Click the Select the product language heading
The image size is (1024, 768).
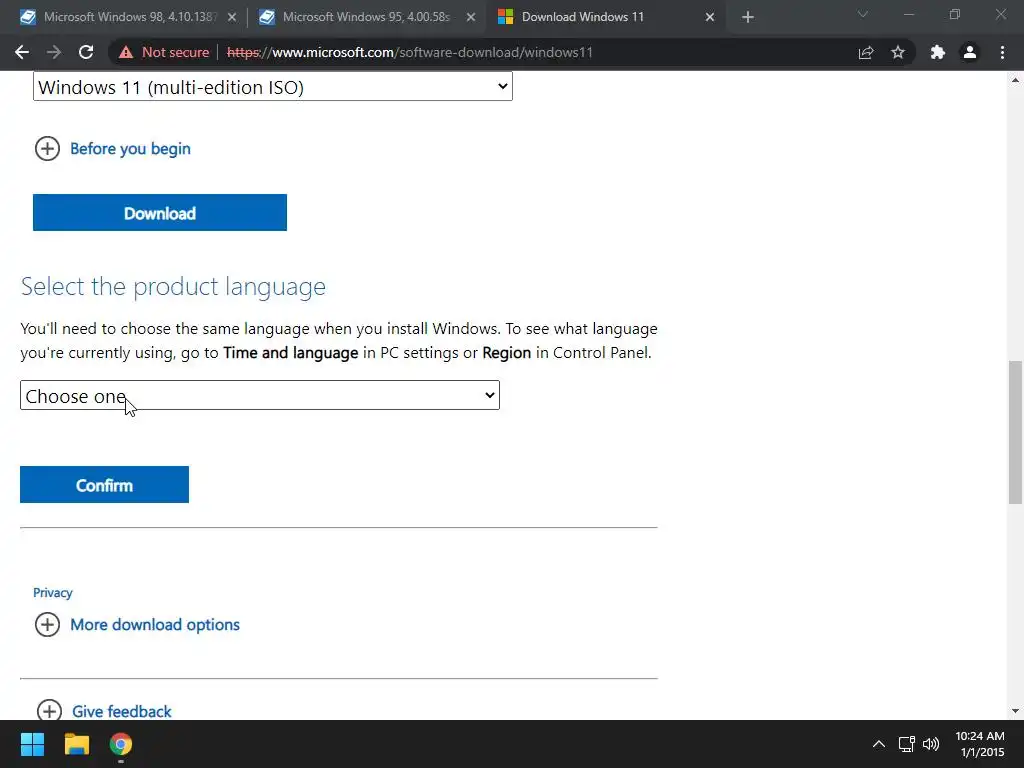(173, 287)
